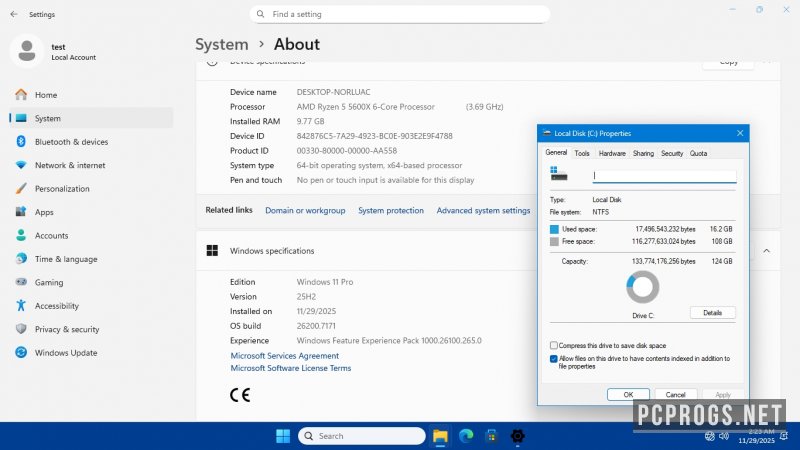Viewport: 800px width, 450px height.
Task: Launch Microsoft Edge from the taskbar
Action: [466, 436]
